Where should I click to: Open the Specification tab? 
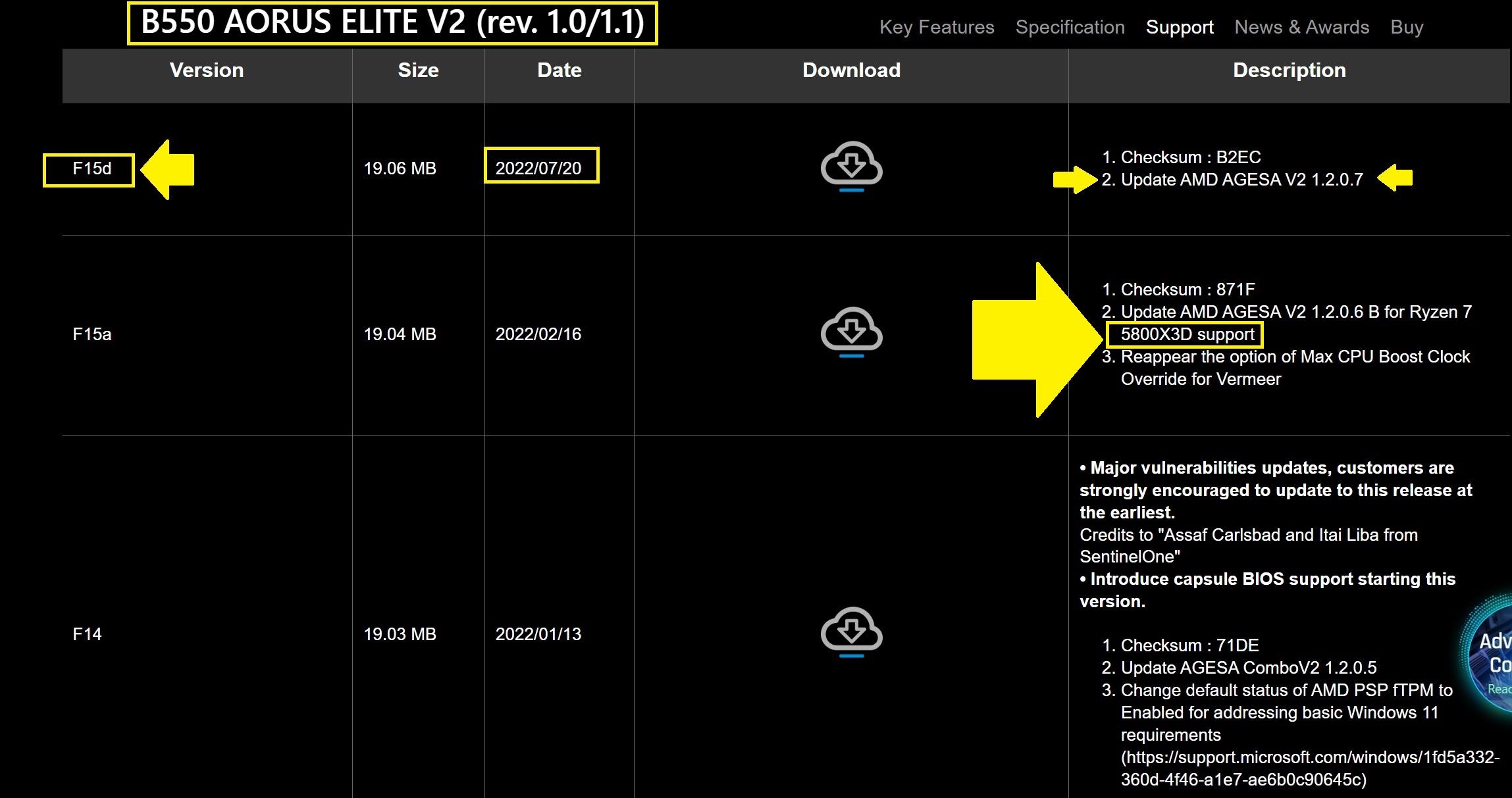tap(1070, 27)
